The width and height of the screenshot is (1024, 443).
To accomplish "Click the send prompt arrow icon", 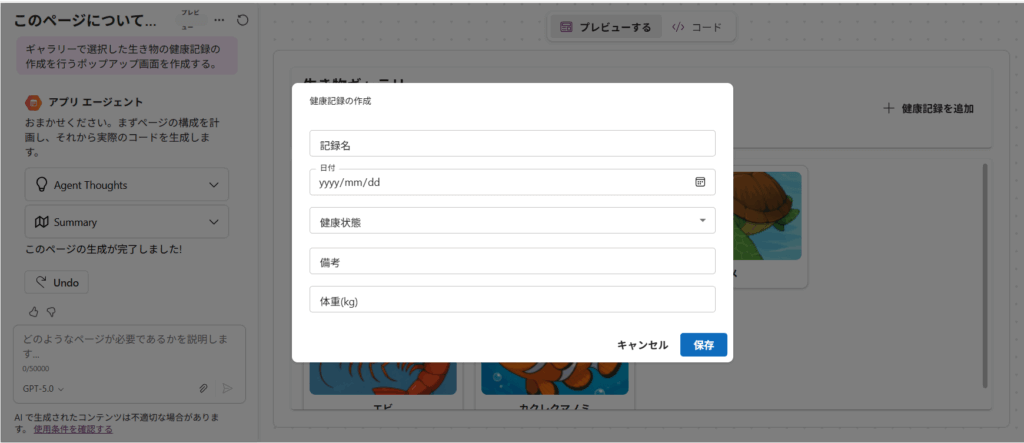I will [227, 388].
